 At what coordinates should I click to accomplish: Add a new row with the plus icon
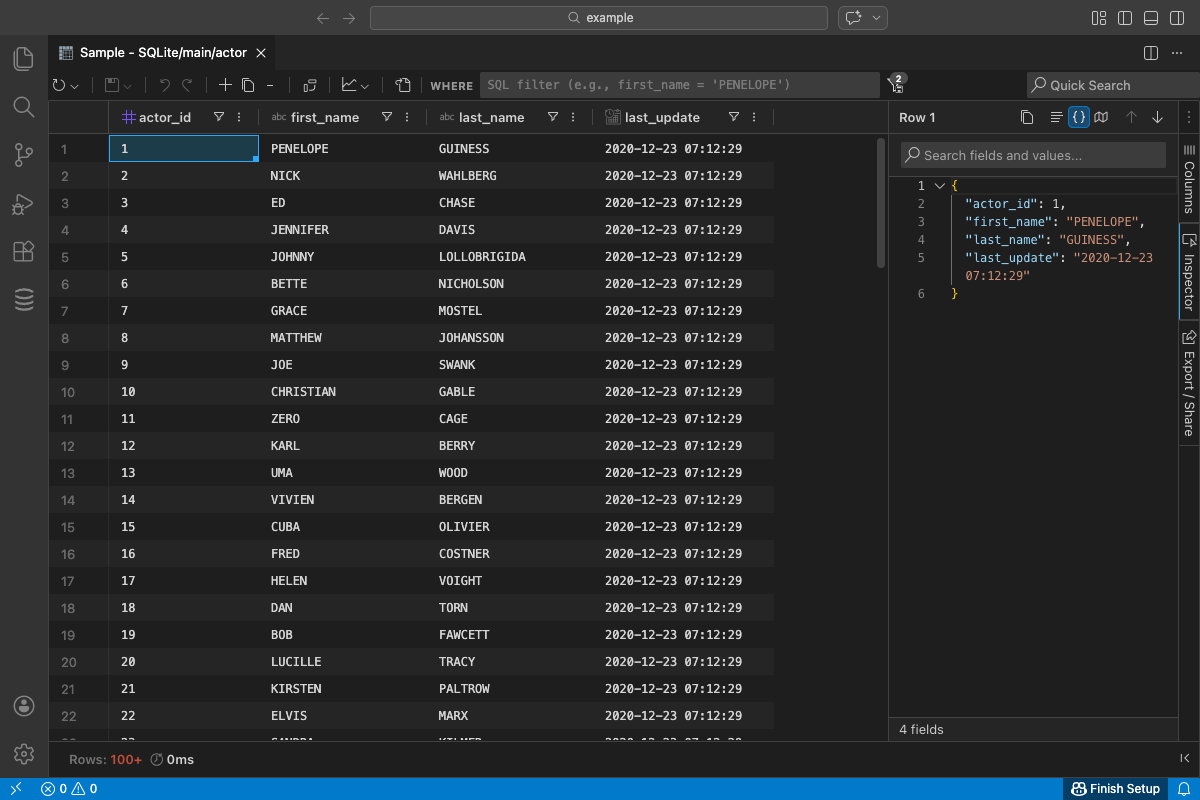click(225, 85)
